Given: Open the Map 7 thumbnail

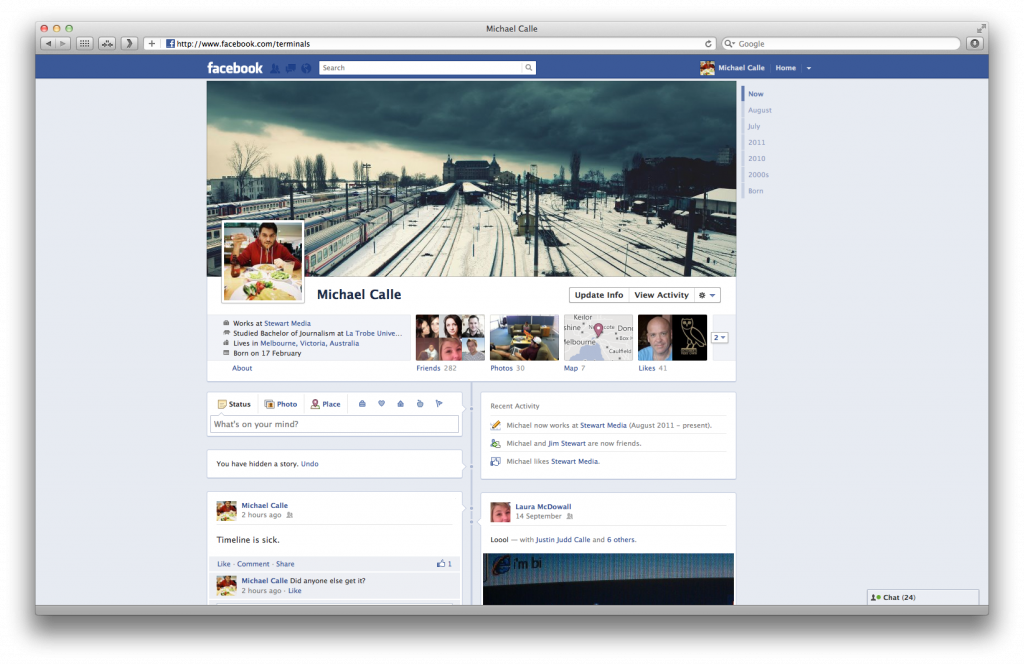Looking at the screenshot, I should tap(598, 338).
